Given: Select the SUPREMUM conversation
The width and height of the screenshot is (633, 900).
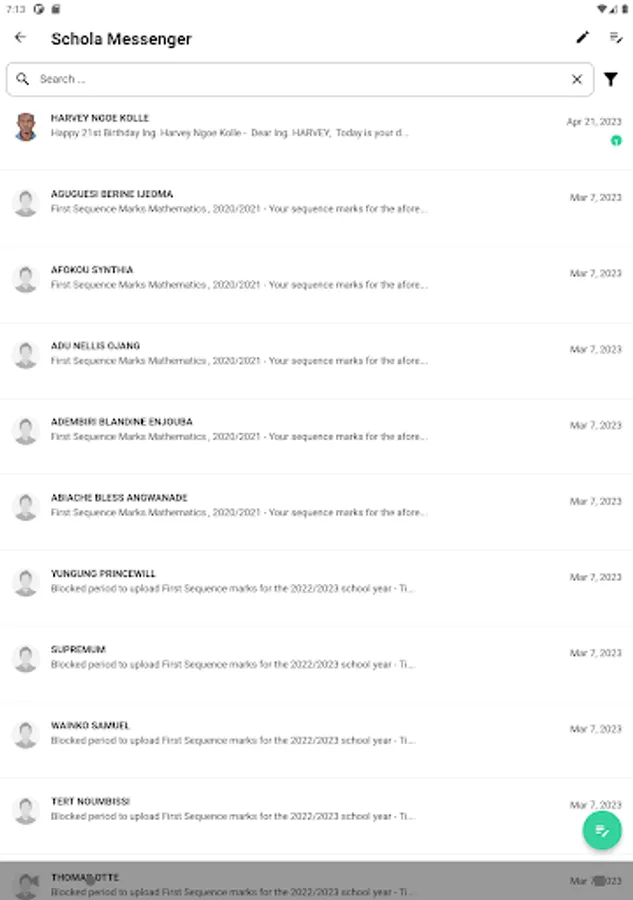Looking at the screenshot, I should (316, 664).
